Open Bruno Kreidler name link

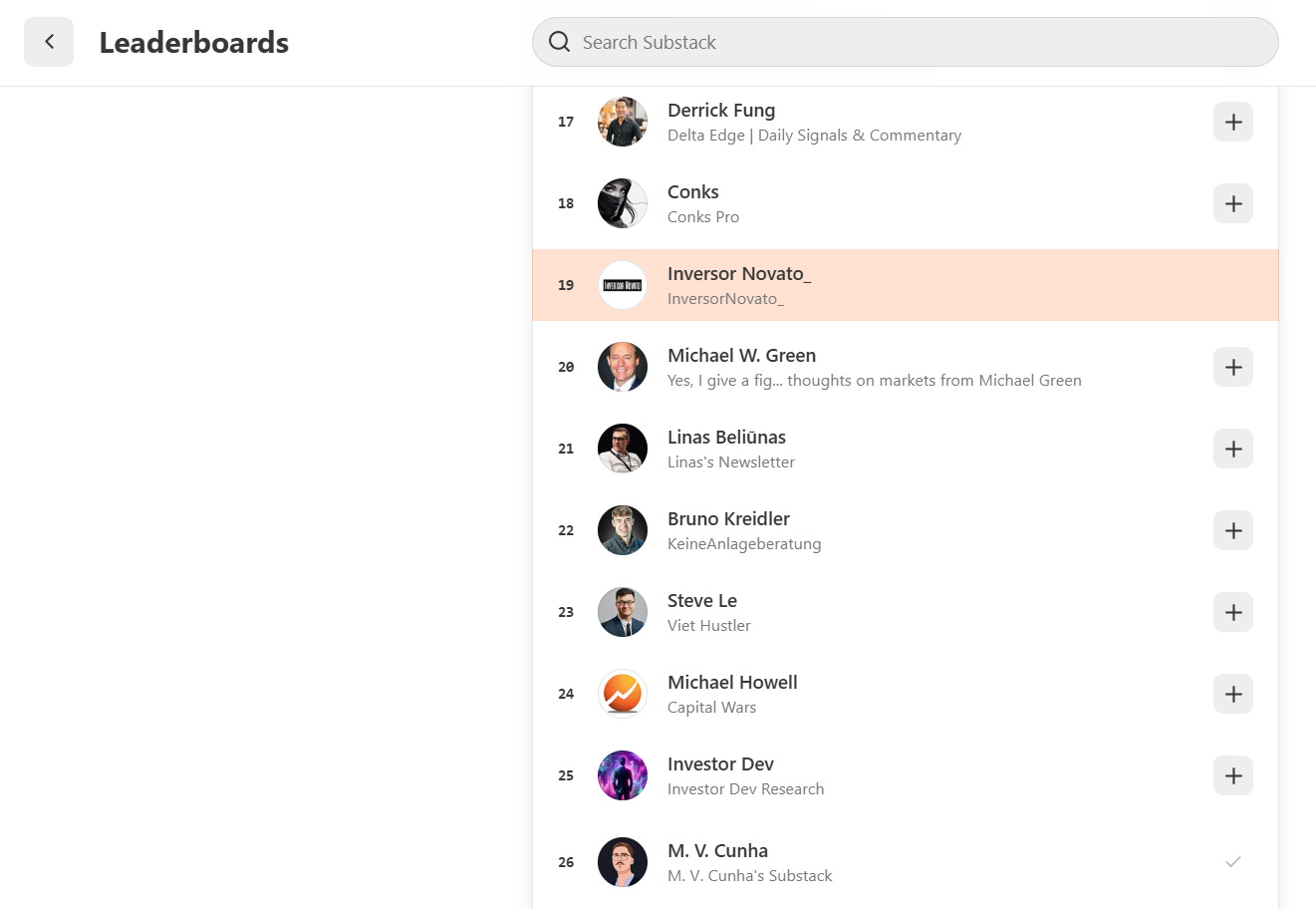point(728,518)
